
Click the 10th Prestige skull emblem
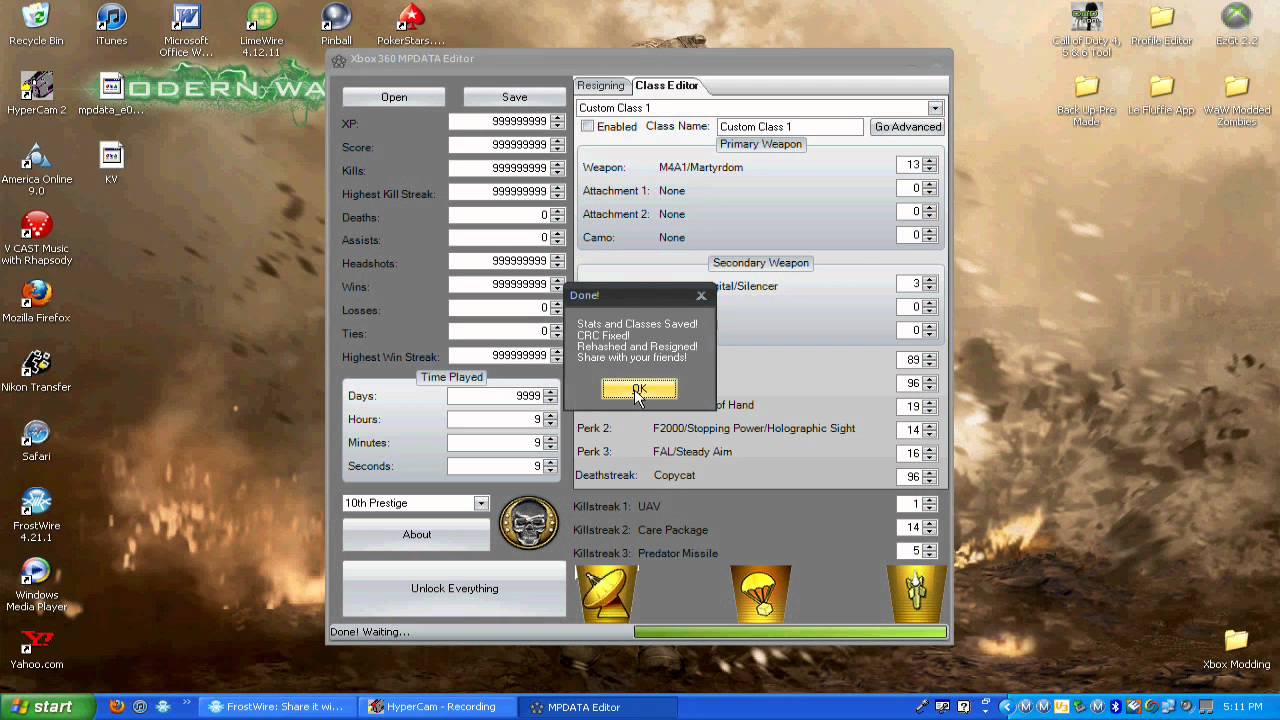(528, 522)
